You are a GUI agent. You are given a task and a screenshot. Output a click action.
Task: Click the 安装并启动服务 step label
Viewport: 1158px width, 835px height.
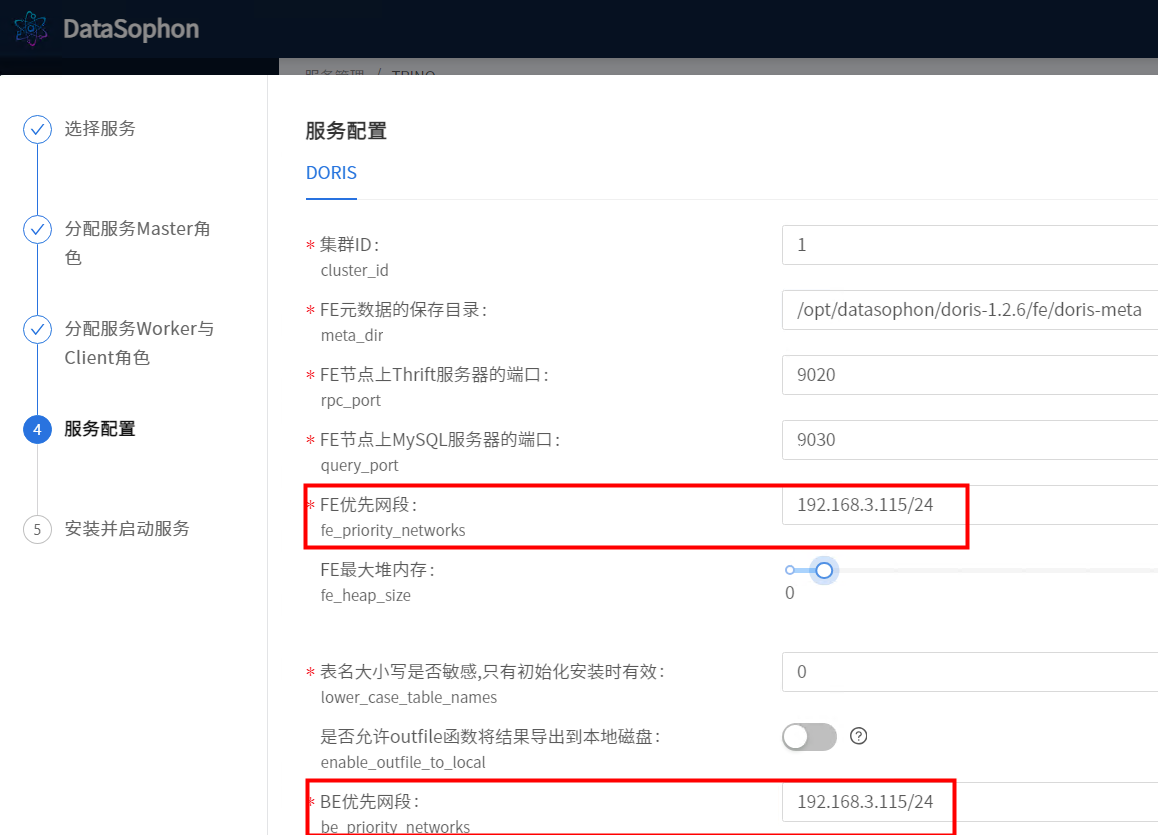[x=127, y=529]
